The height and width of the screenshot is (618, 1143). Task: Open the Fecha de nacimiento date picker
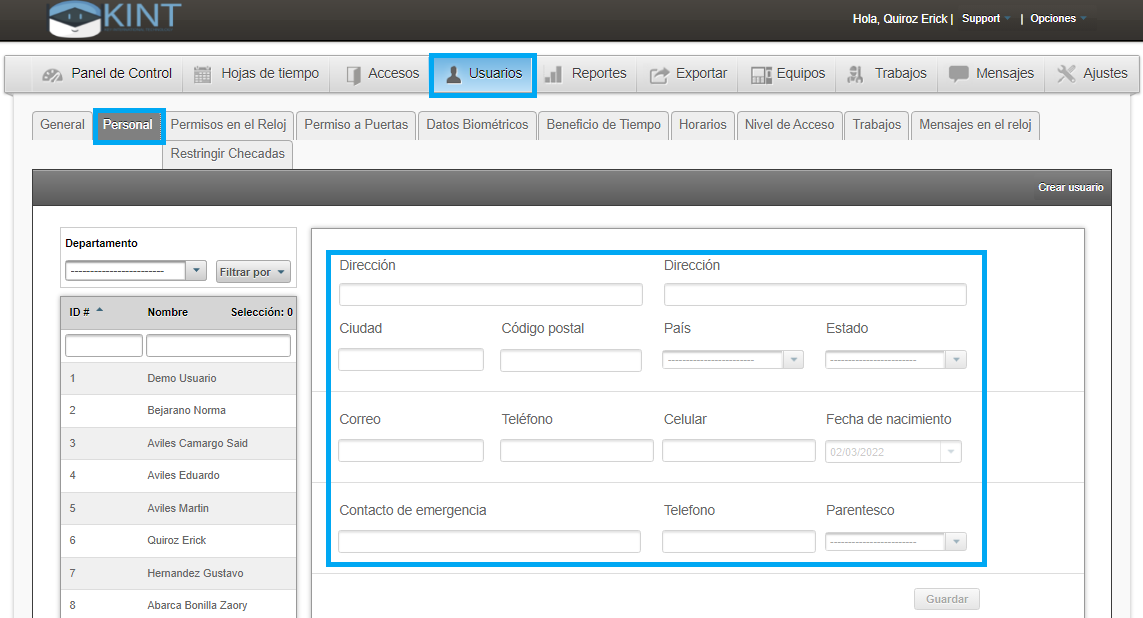point(949,452)
